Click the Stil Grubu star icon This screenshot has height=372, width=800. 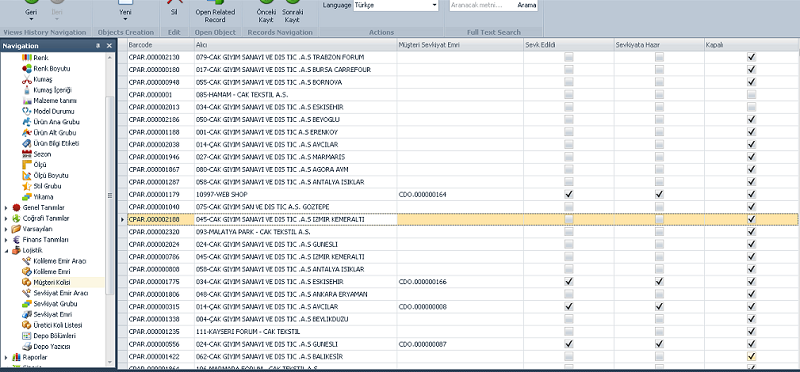tap(27, 186)
